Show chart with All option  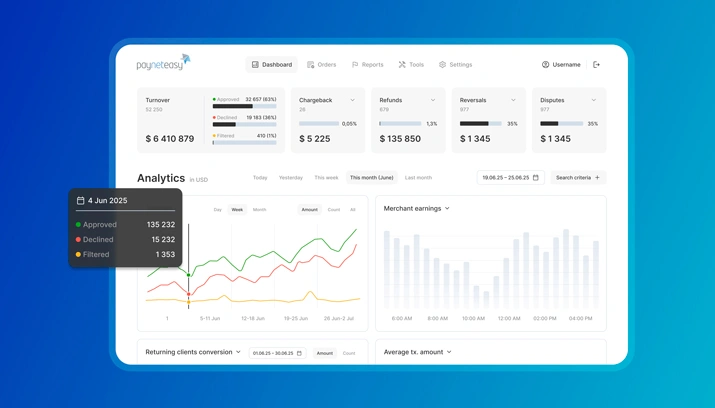pyautogui.click(x=352, y=210)
